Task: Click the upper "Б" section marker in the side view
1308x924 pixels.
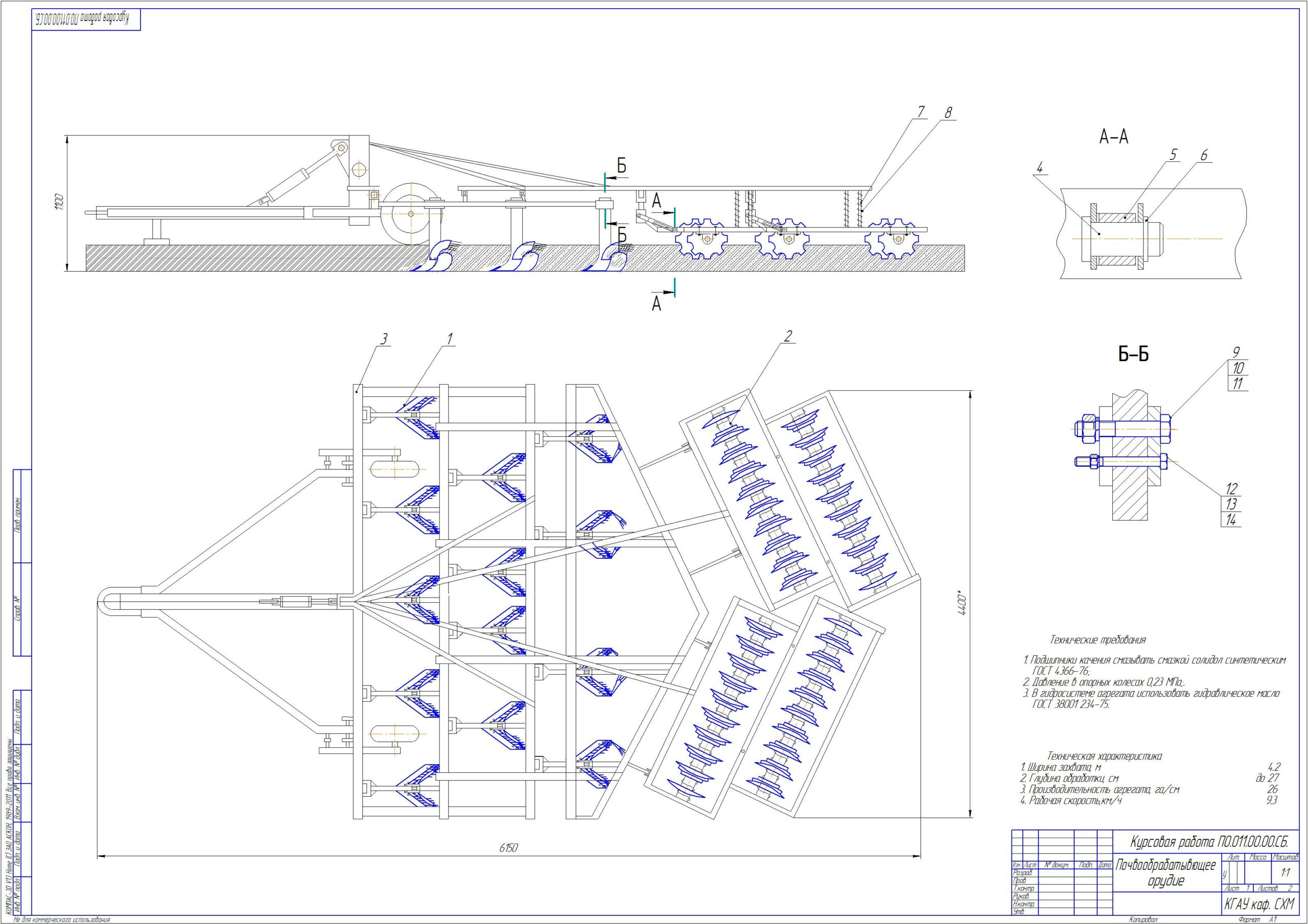Action: coord(622,166)
